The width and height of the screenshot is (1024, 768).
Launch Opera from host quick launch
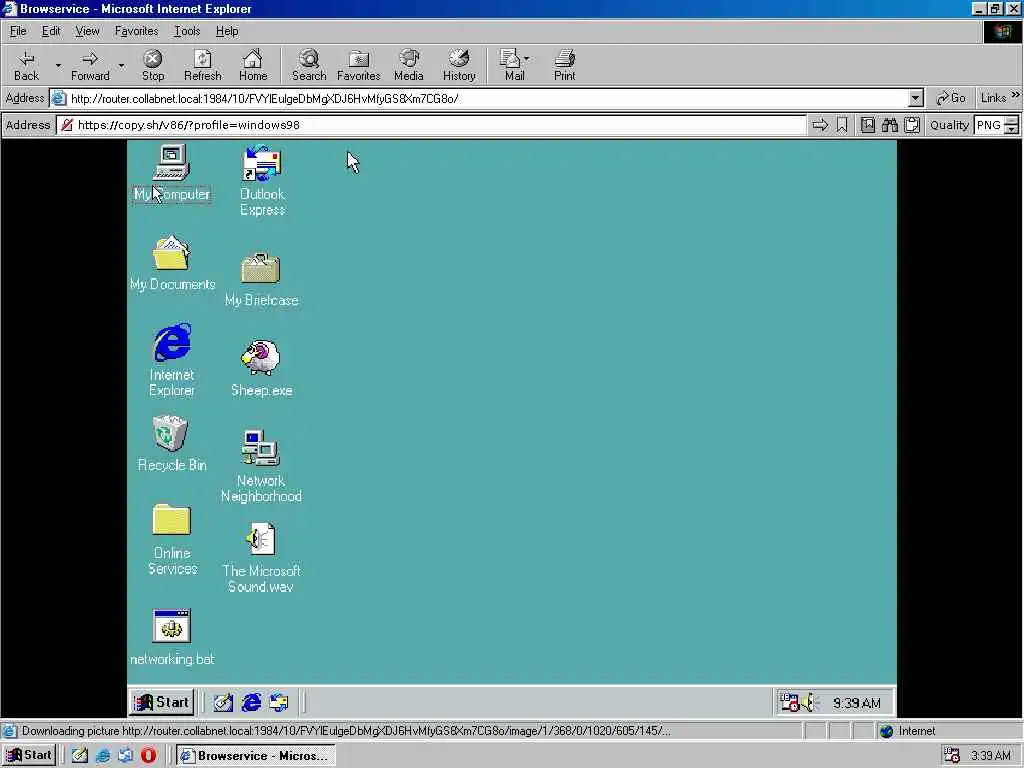(148, 756)
